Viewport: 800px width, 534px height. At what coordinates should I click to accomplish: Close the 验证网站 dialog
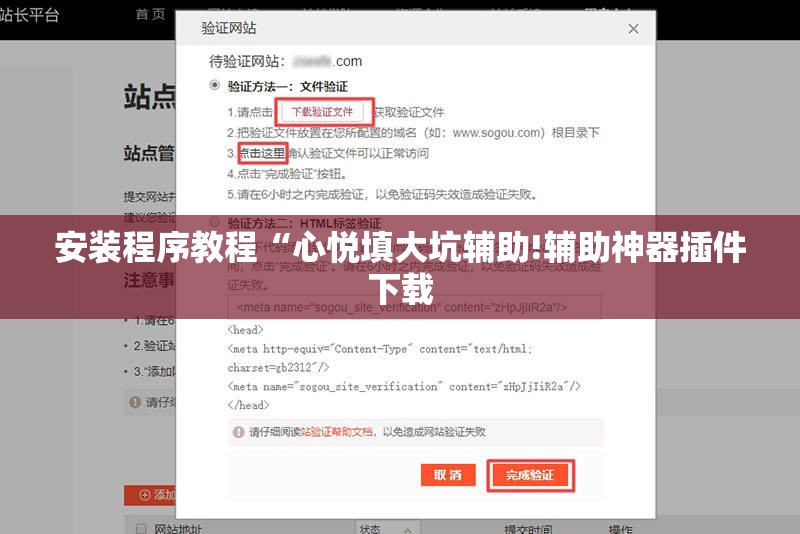click(x=633, y=29)
